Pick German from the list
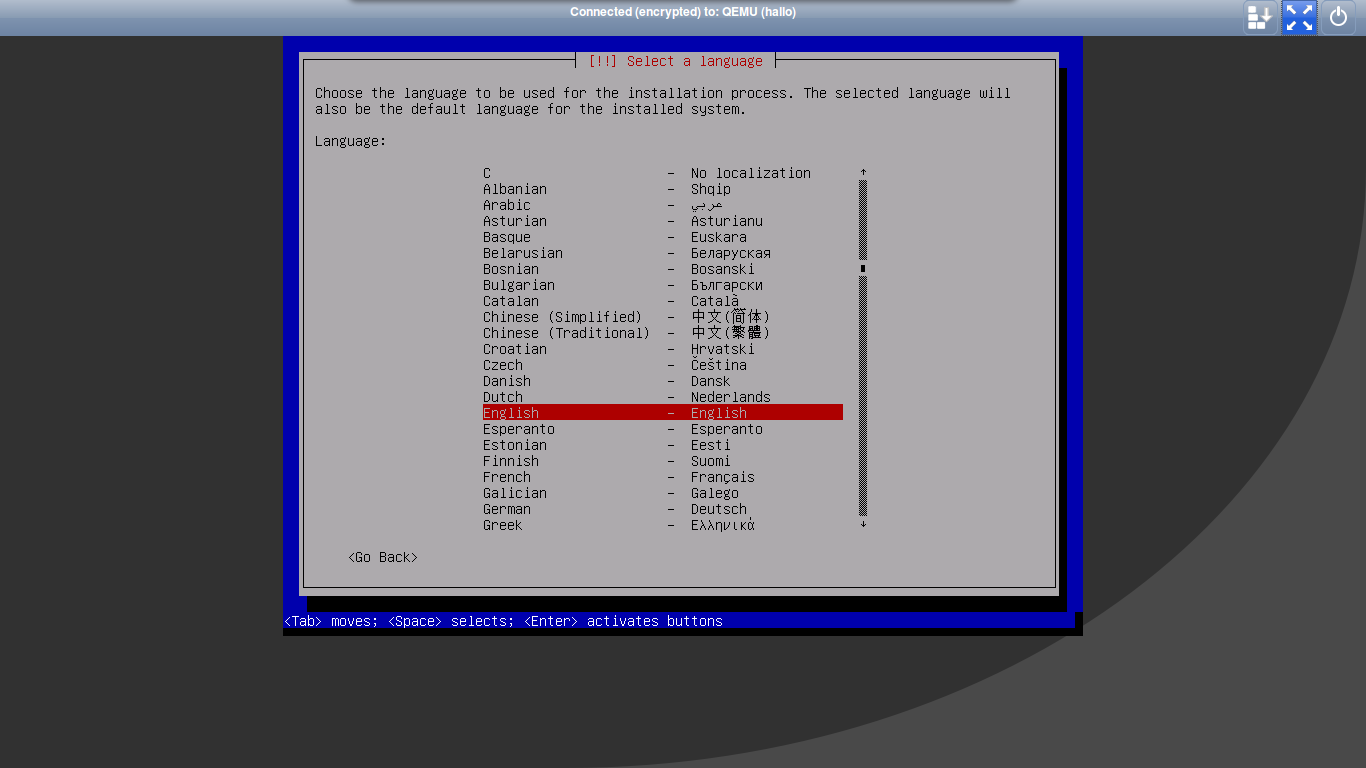This screenshot has height=768, width=1366. [x=663, y=509]
